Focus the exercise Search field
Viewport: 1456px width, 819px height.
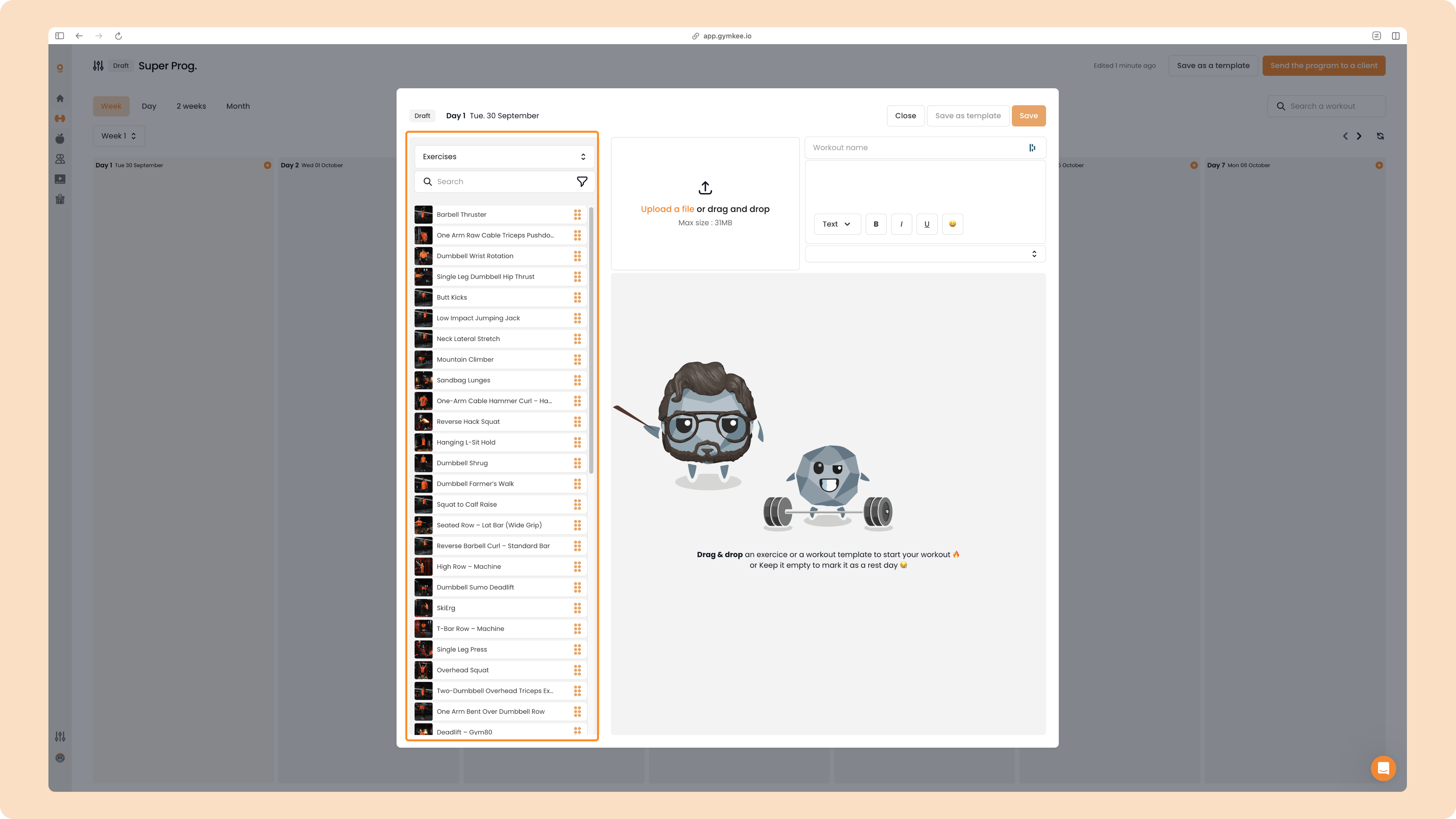coord(504,182)
